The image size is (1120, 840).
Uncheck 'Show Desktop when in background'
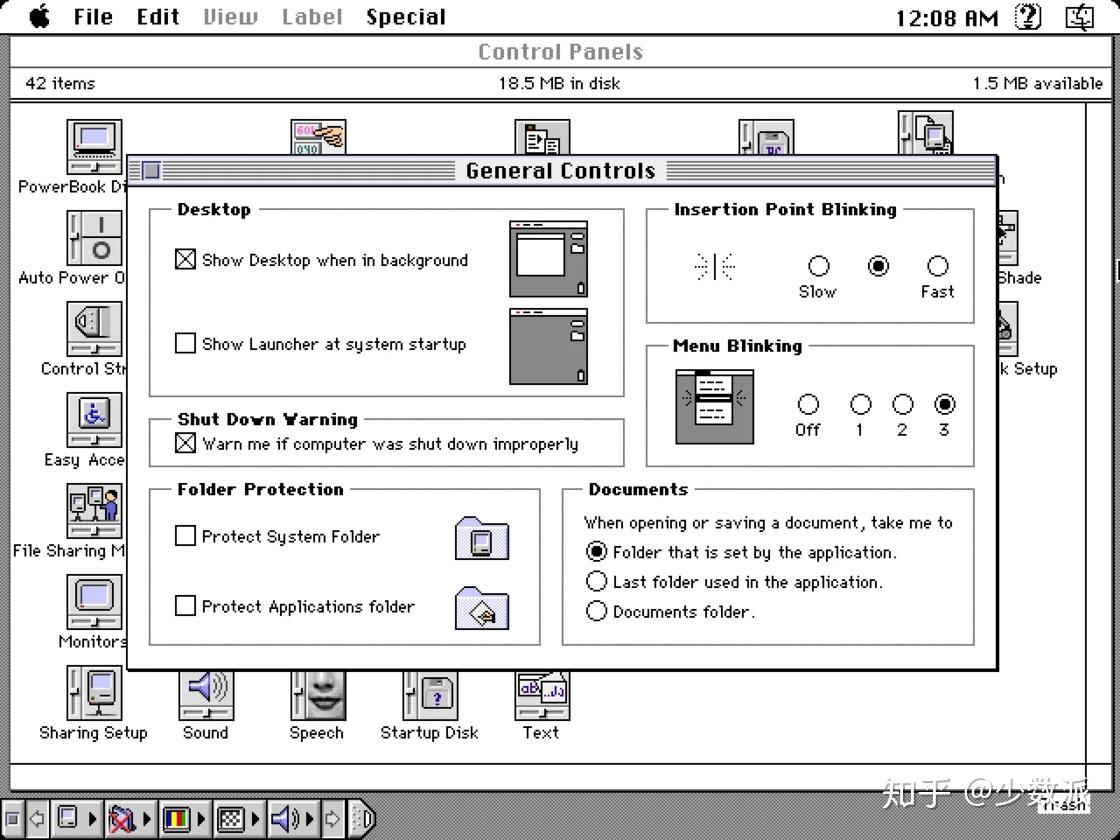(185, 260)
